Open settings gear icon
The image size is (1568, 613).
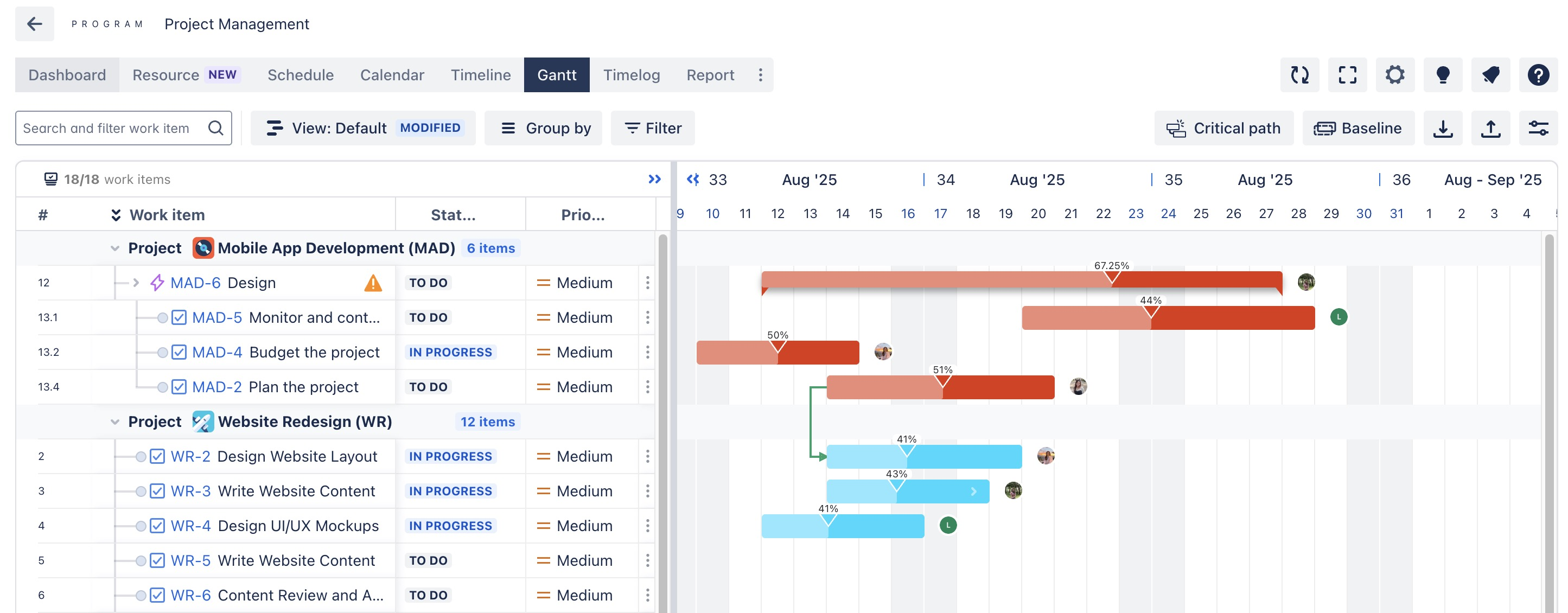point(1394,75)
